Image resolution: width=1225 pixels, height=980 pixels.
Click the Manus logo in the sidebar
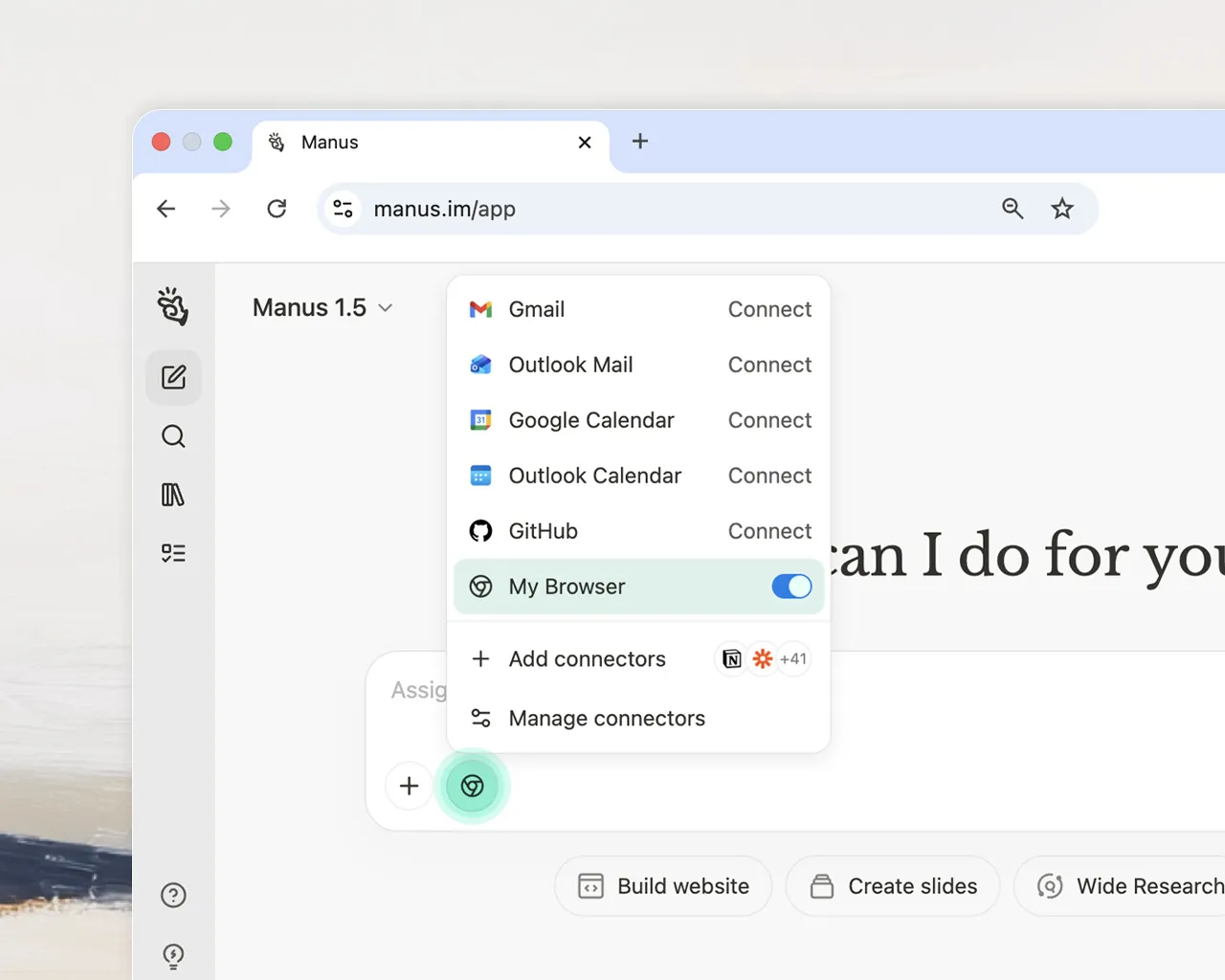click(173, 306)
